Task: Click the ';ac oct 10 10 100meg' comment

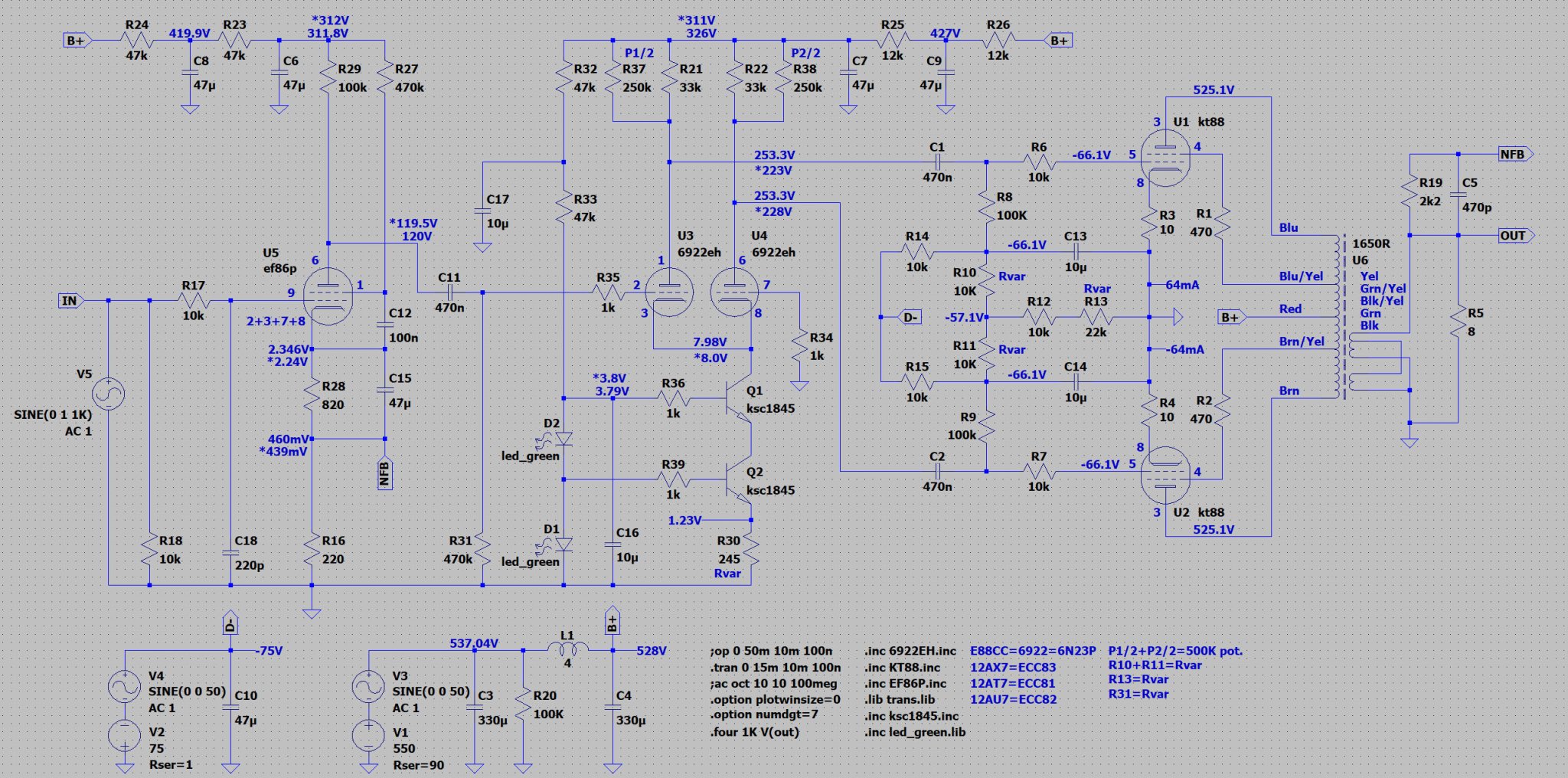Action: pyautogui.click(x=773, y=684)
